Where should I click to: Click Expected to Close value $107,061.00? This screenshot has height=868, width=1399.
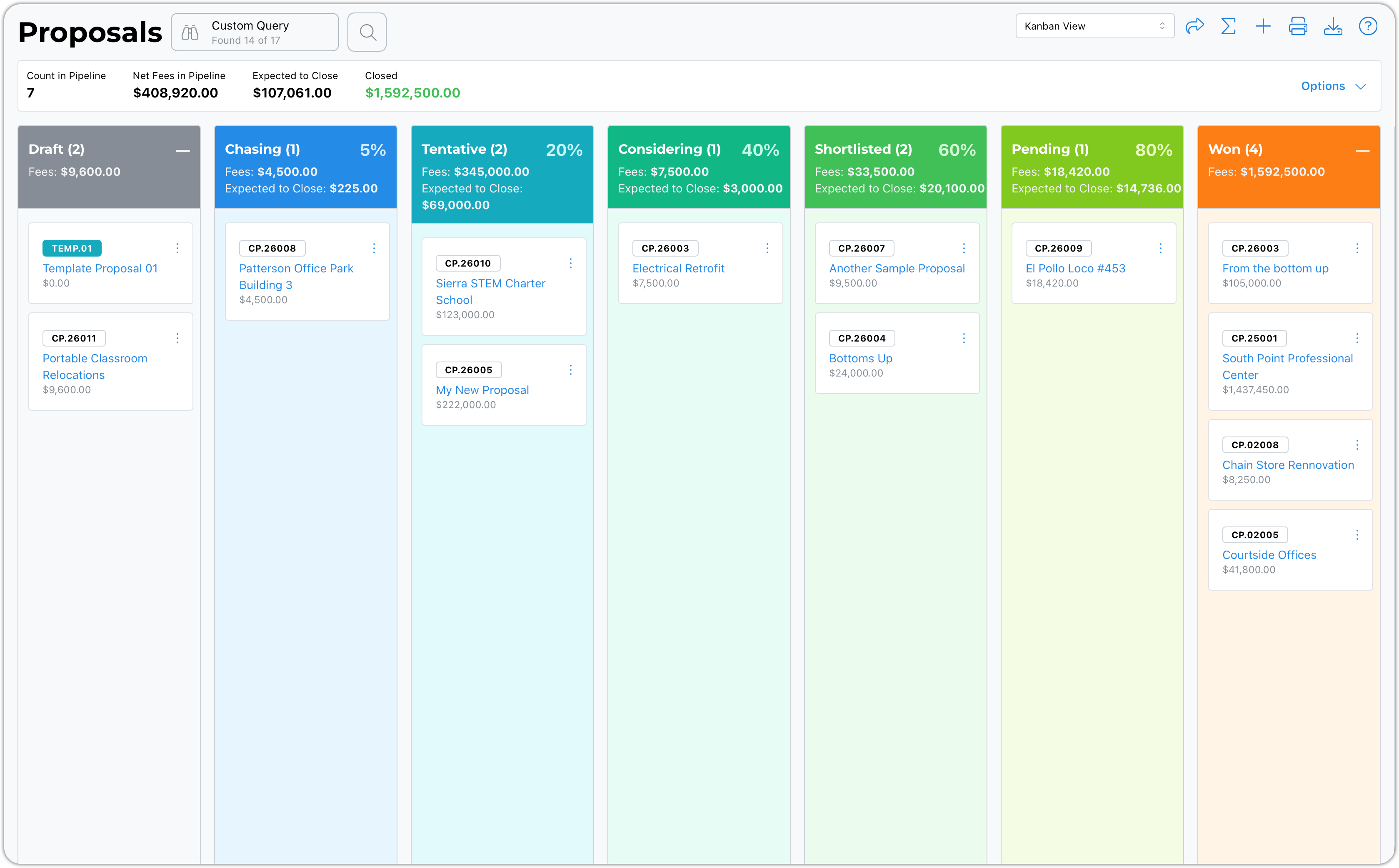pyautogui.click(x=292, y=93)
